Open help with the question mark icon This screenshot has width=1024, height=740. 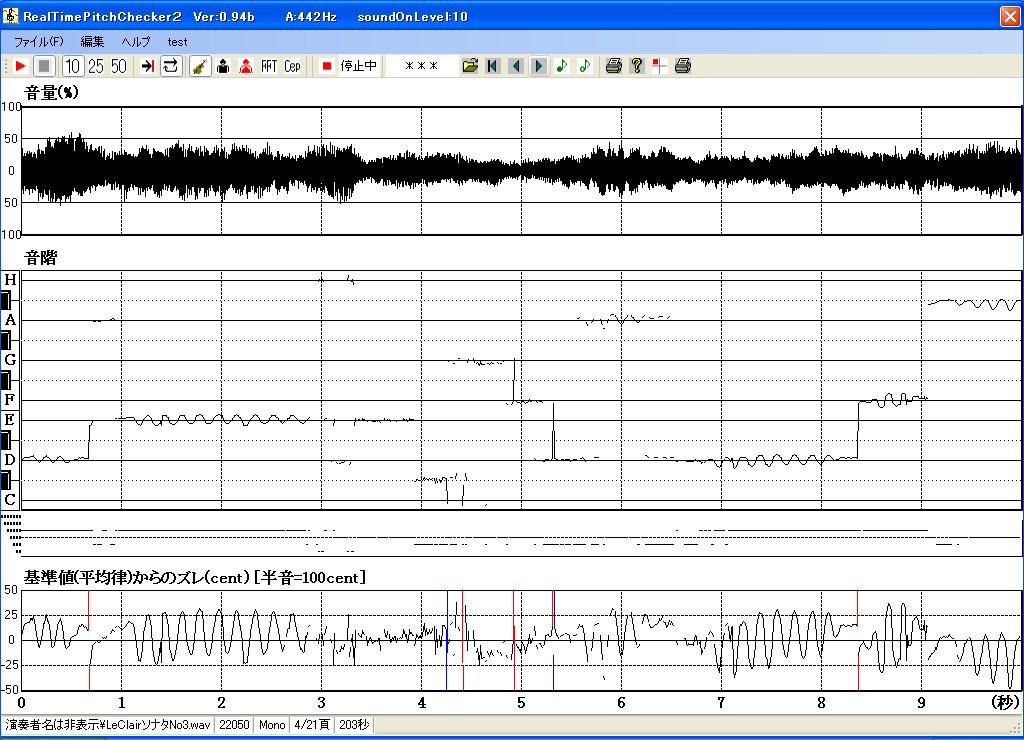[x=637, y=66]
